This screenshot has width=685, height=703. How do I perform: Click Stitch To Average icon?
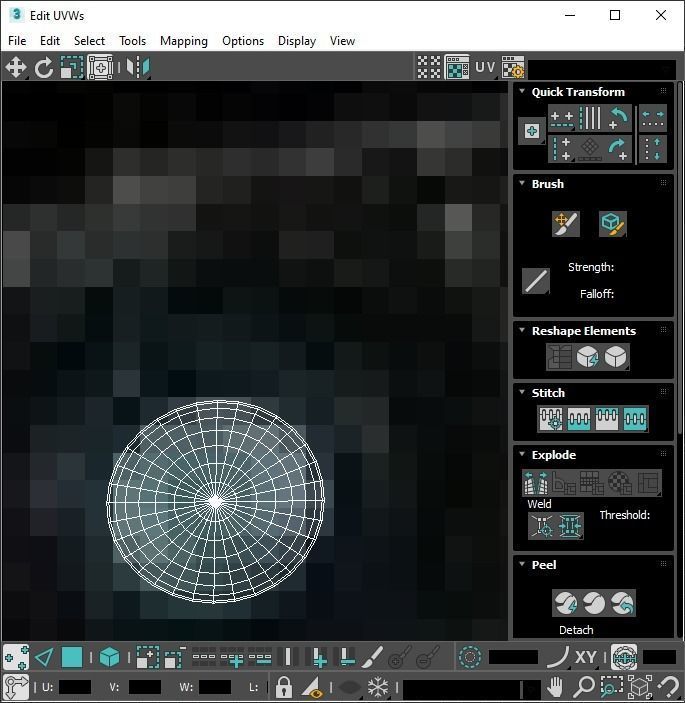[x=579, y=419]
